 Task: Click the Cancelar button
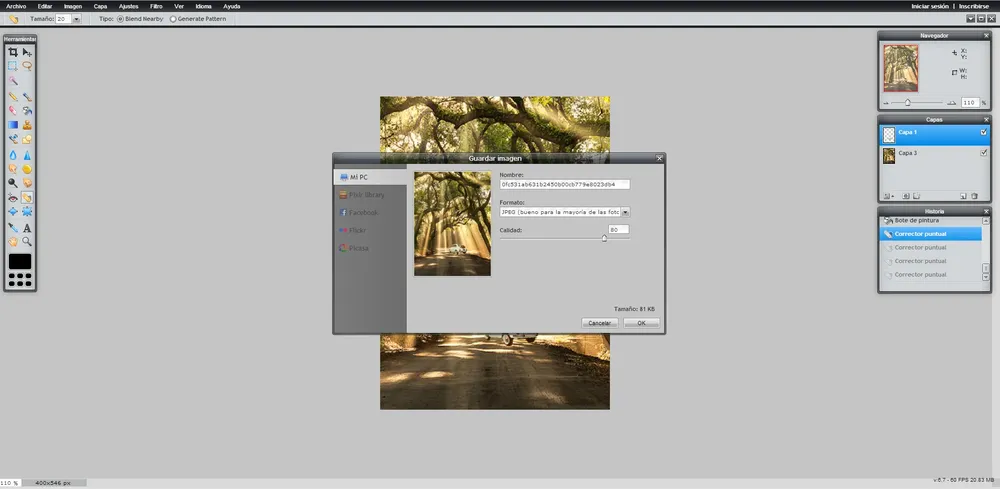pos(599,323)
